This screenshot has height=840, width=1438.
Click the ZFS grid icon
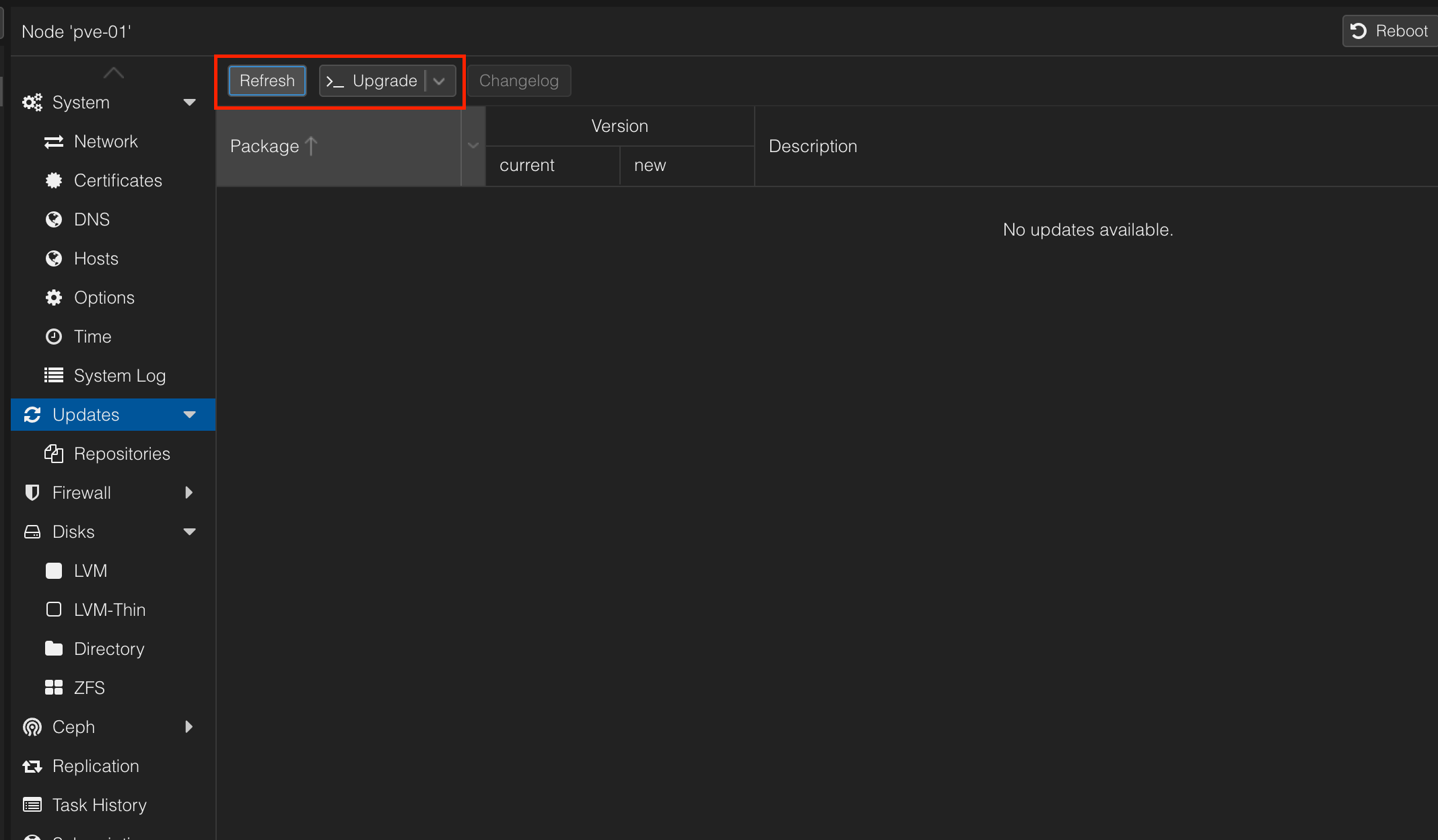click(54, 688)
